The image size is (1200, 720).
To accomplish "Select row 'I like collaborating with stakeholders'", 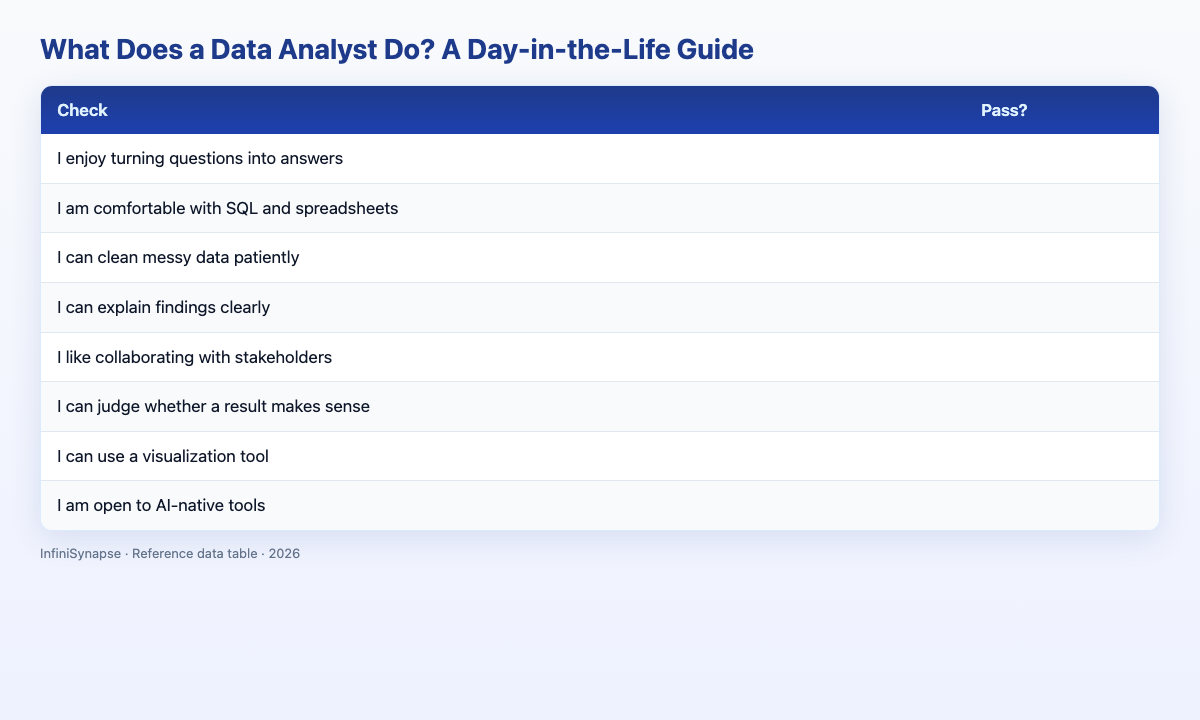I will click(x=600, y=357).
